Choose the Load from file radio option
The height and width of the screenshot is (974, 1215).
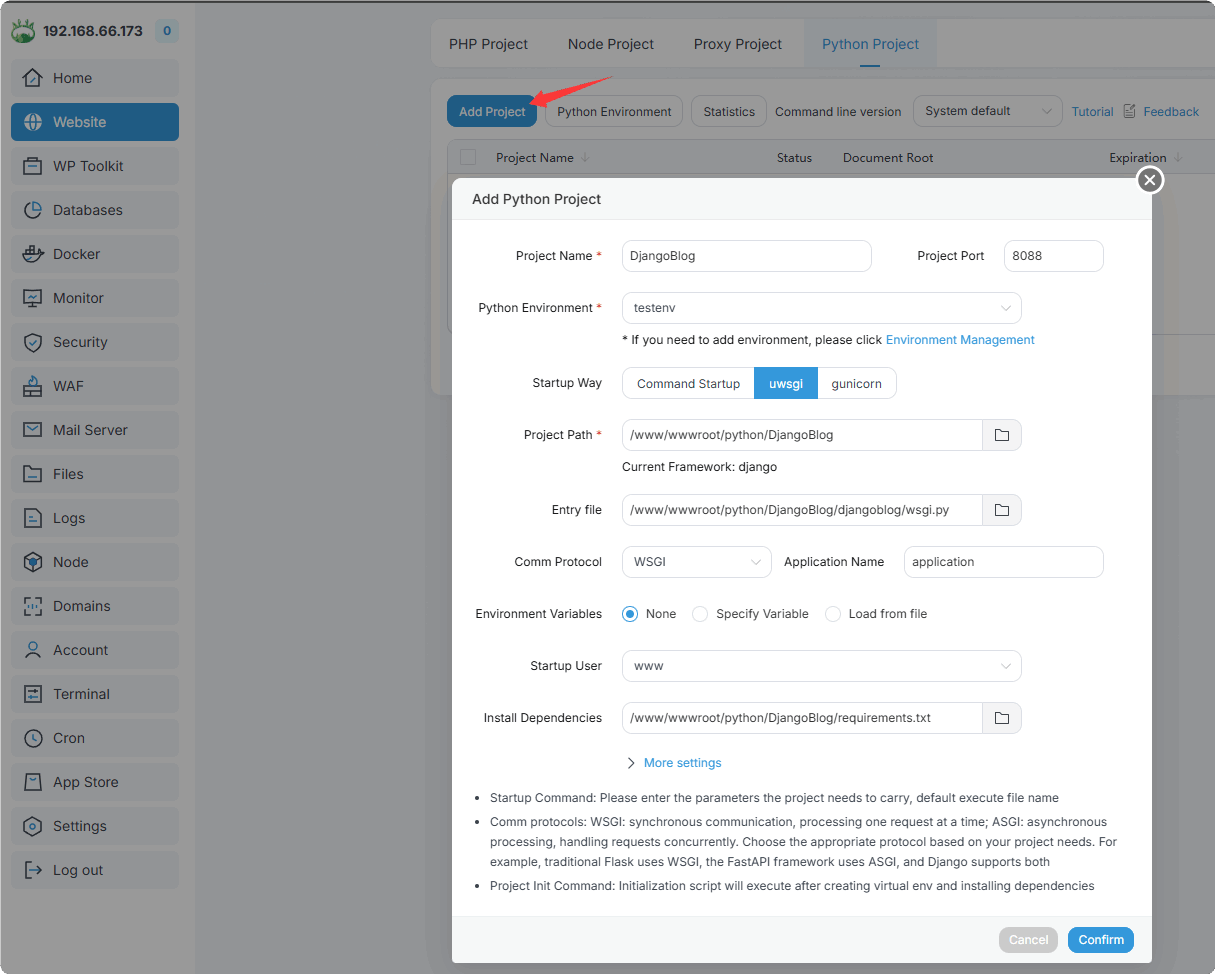coord(833,614)
